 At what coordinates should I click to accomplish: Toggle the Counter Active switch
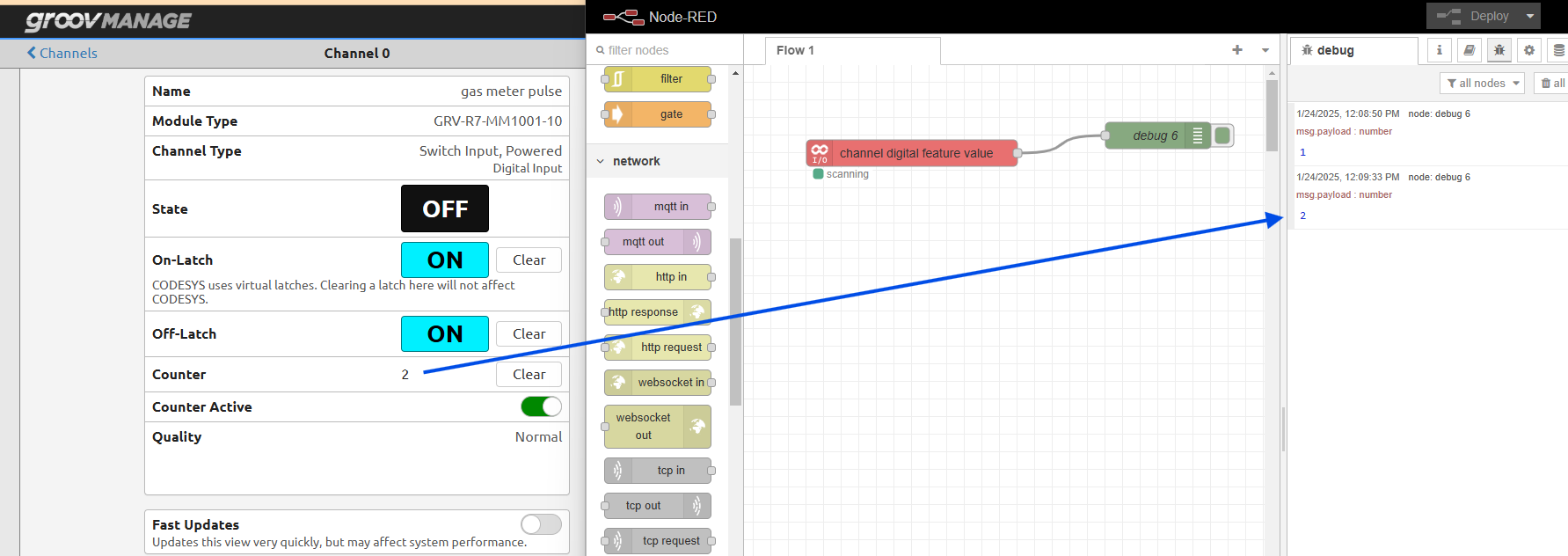pos(541,406)
